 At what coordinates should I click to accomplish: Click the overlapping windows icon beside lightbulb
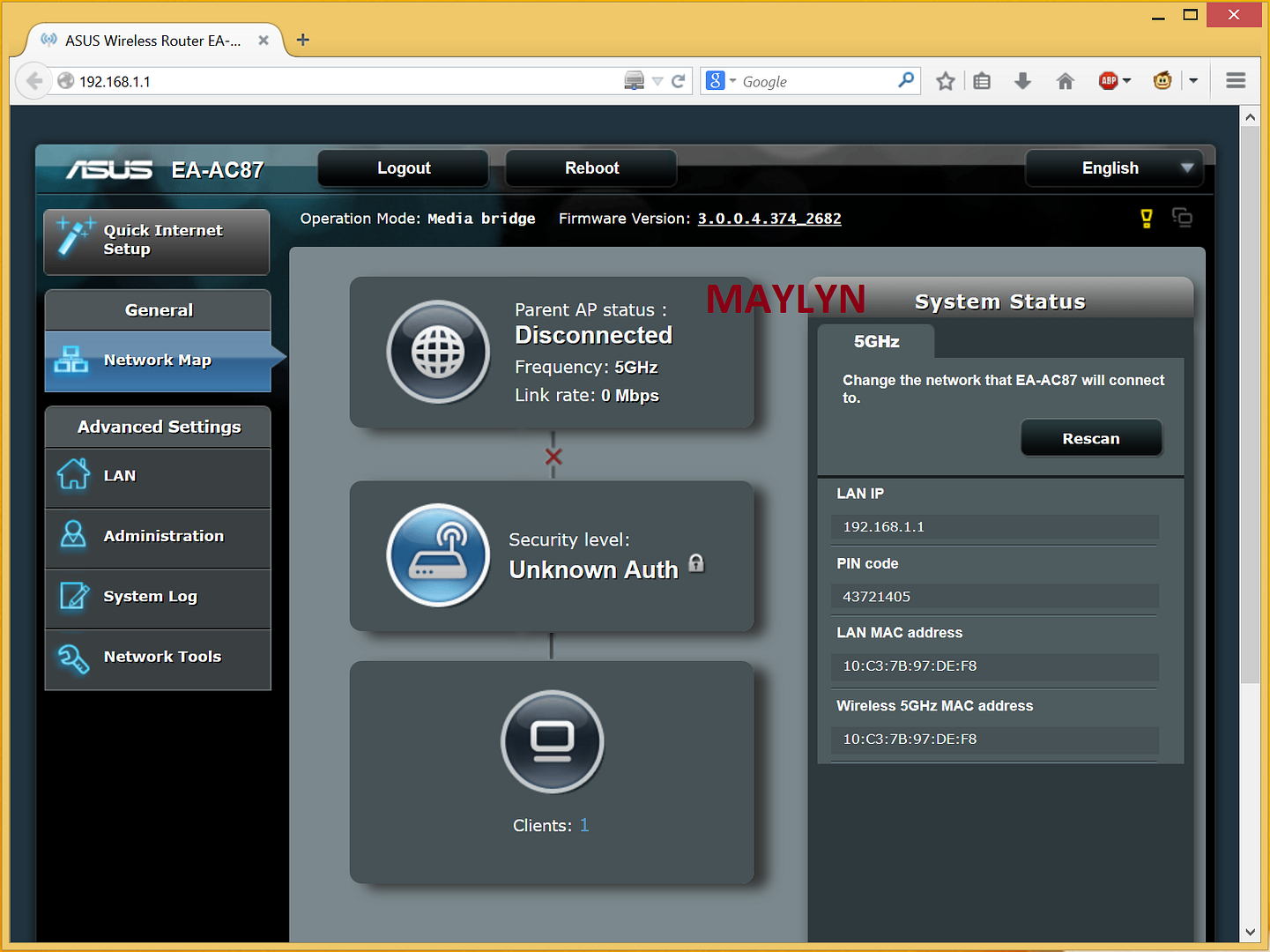[1182, 218]
